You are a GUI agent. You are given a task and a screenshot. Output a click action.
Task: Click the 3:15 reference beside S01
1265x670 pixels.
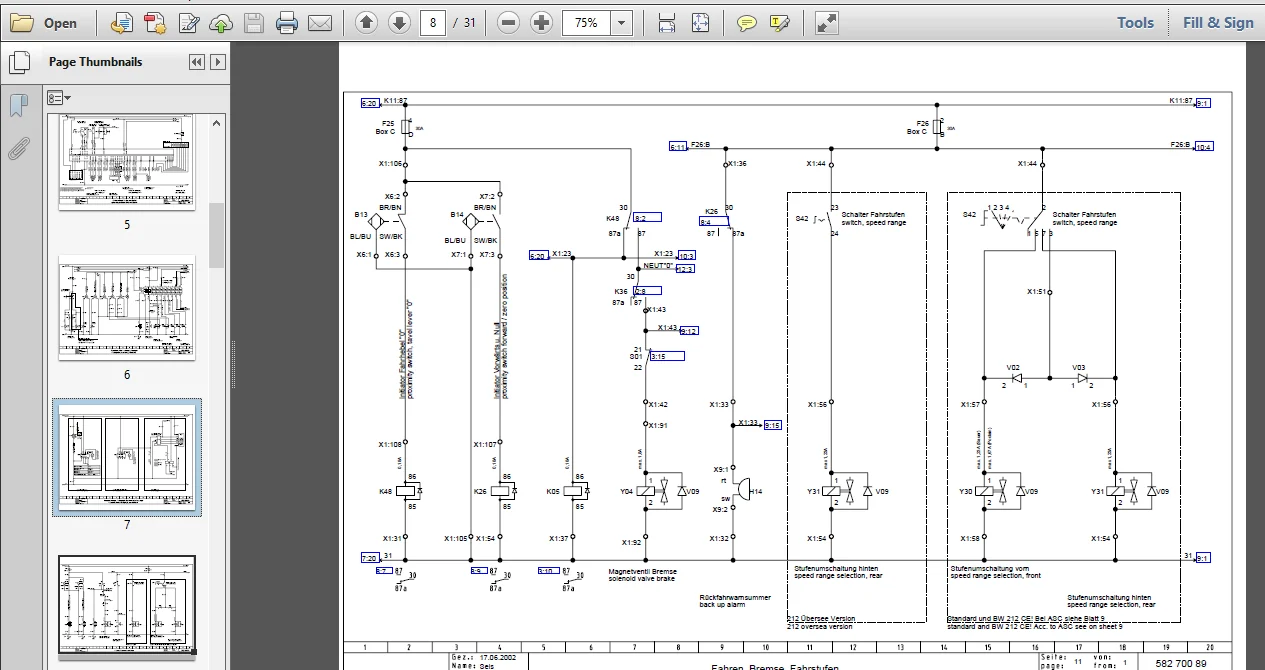667,355
